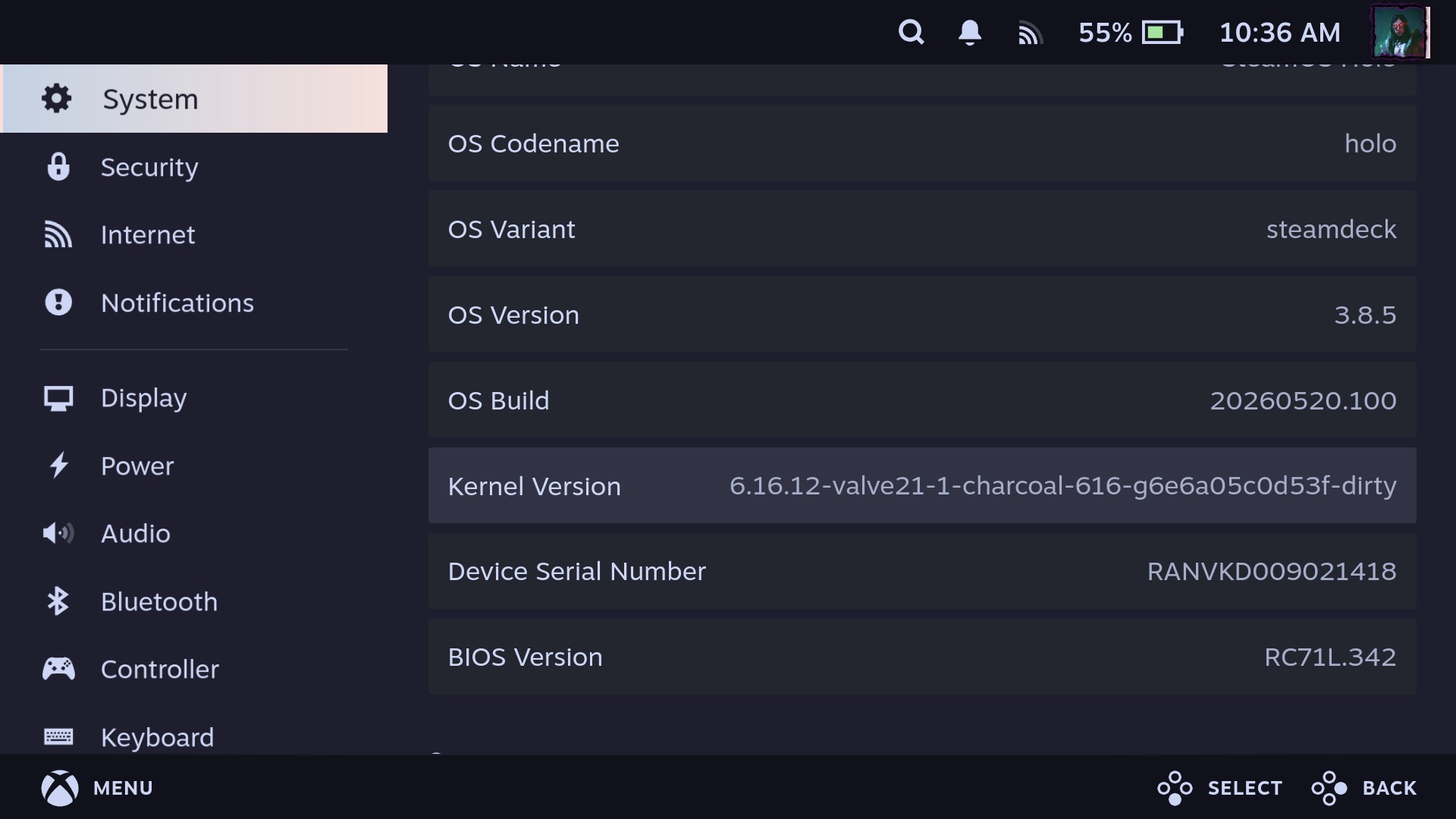Click the MENU label in footer
This screenshot has height=819, width=1456.
(x=123, y=788)
